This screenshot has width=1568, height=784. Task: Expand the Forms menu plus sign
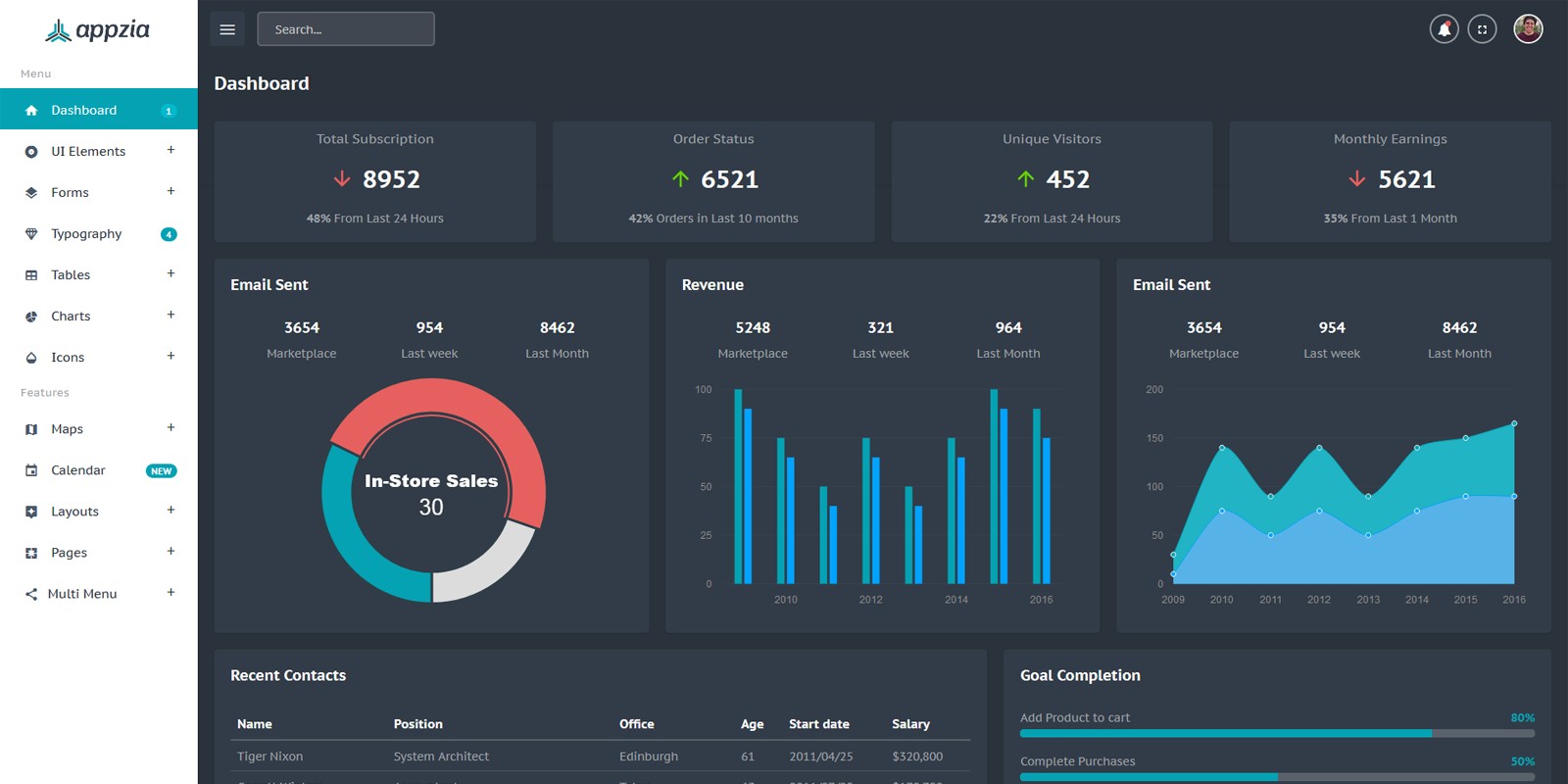(x=171, y=191)
